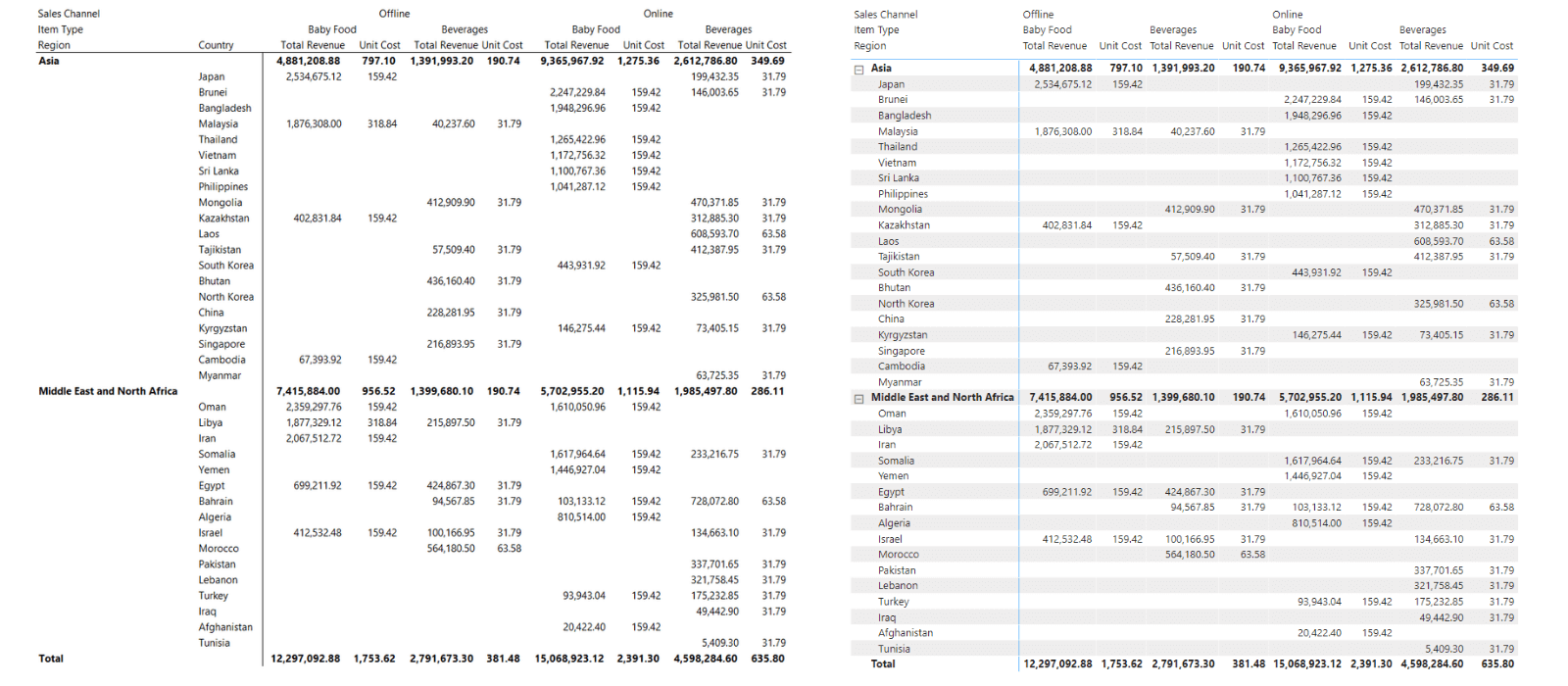Click Japan's 2,534,675.12 revenue in expandable matrix

pyautogui.click(x=1062, y=84)
